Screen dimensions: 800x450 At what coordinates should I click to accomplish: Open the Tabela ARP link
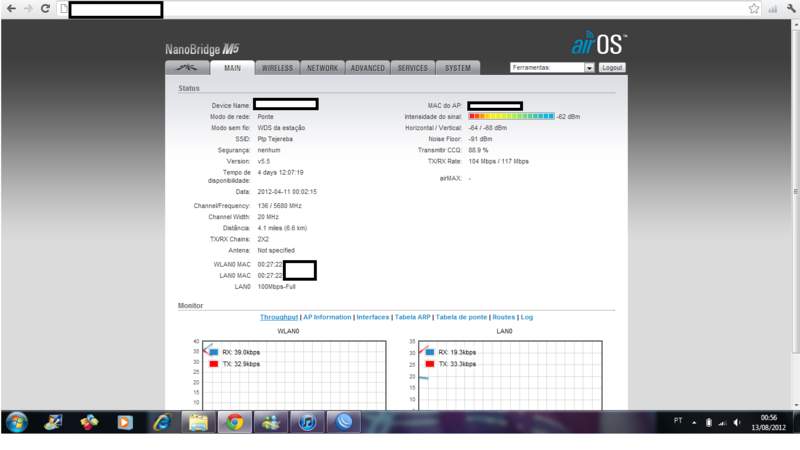[x=412, y=317]
